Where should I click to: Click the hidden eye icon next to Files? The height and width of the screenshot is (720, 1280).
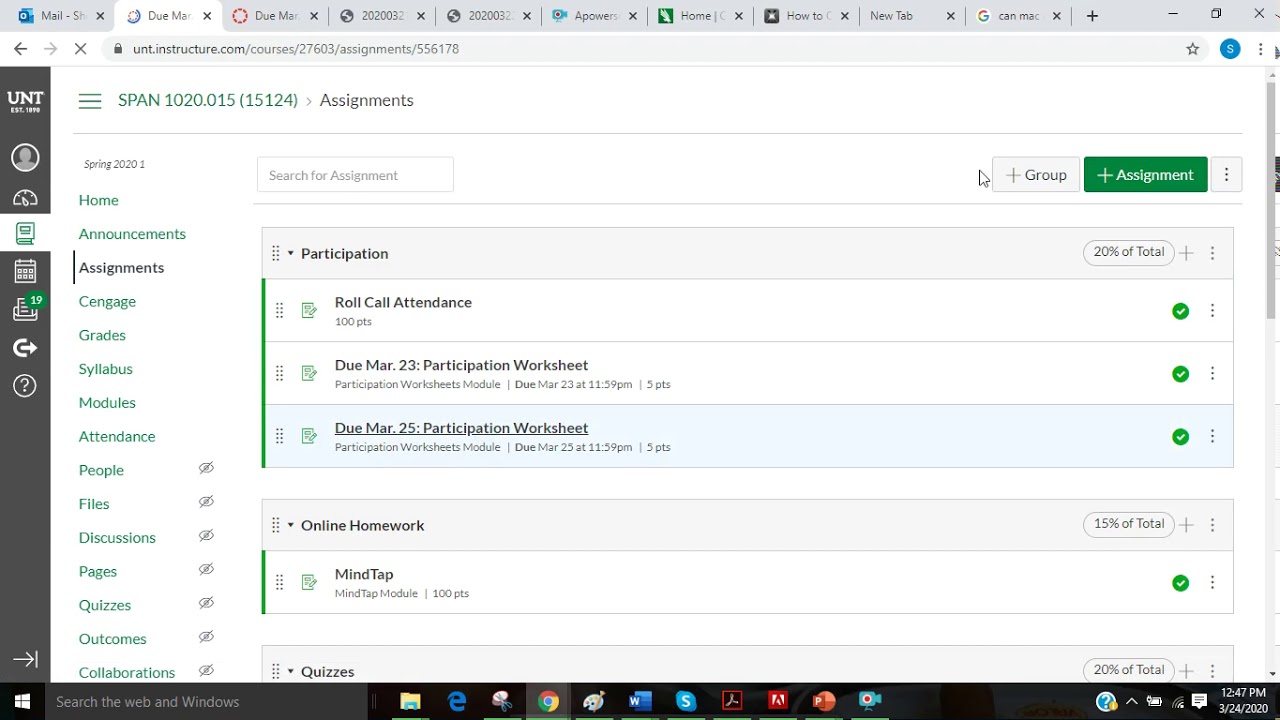pyautogui.click(x=206, y=502)
